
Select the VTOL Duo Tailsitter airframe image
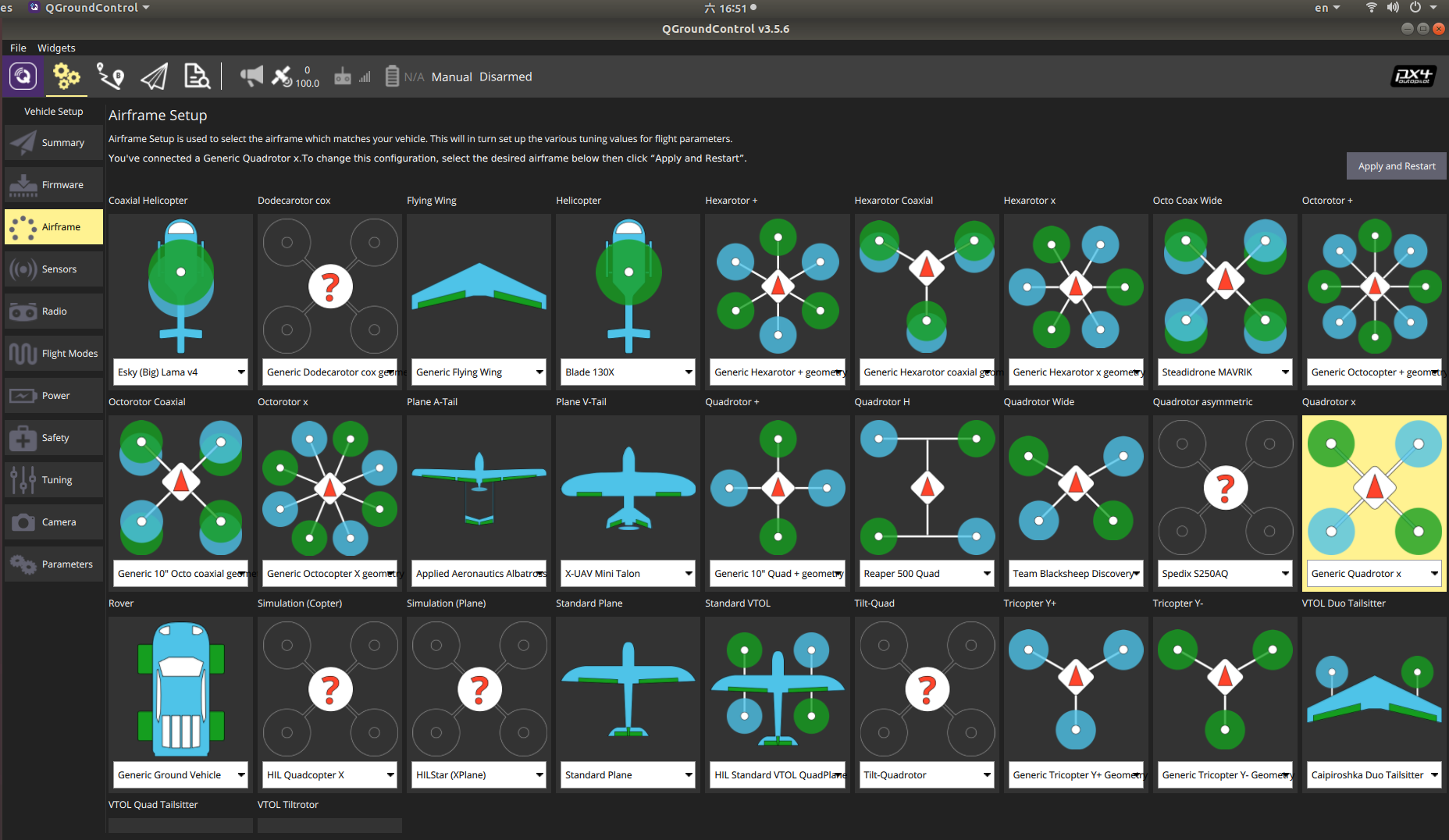1374,688
